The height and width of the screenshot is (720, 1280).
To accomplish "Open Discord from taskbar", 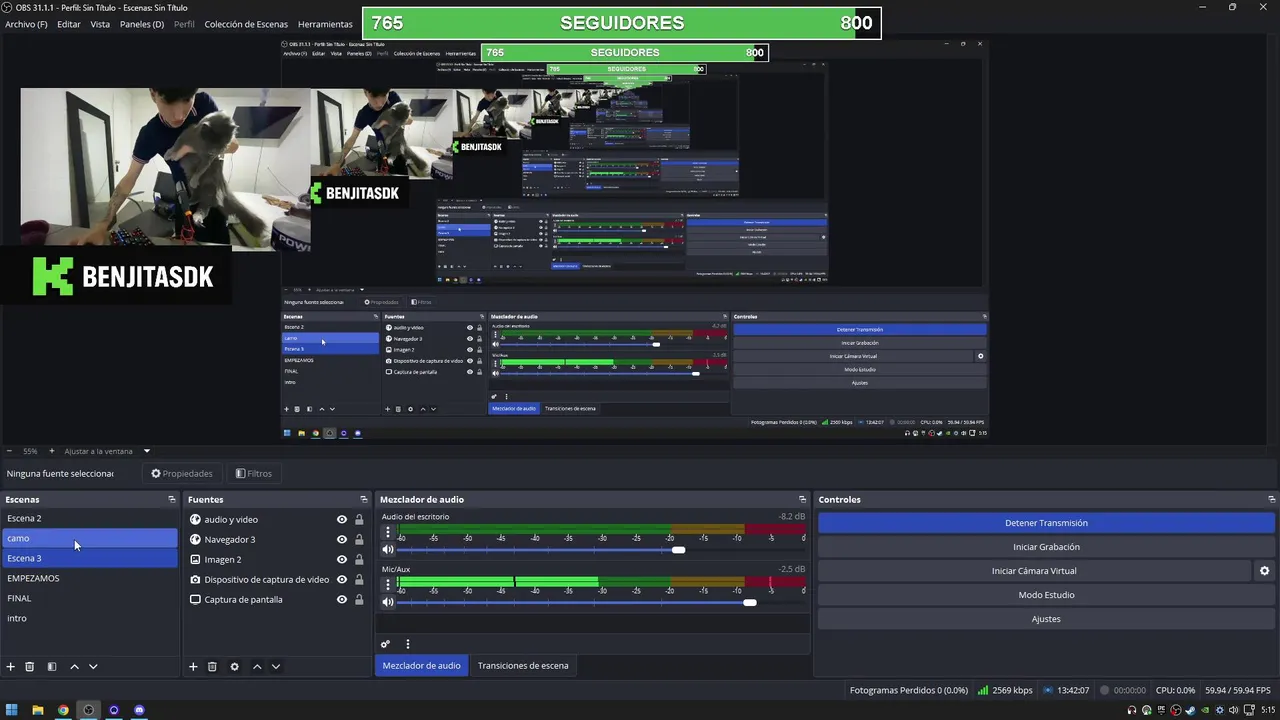I will click(139, 710).
